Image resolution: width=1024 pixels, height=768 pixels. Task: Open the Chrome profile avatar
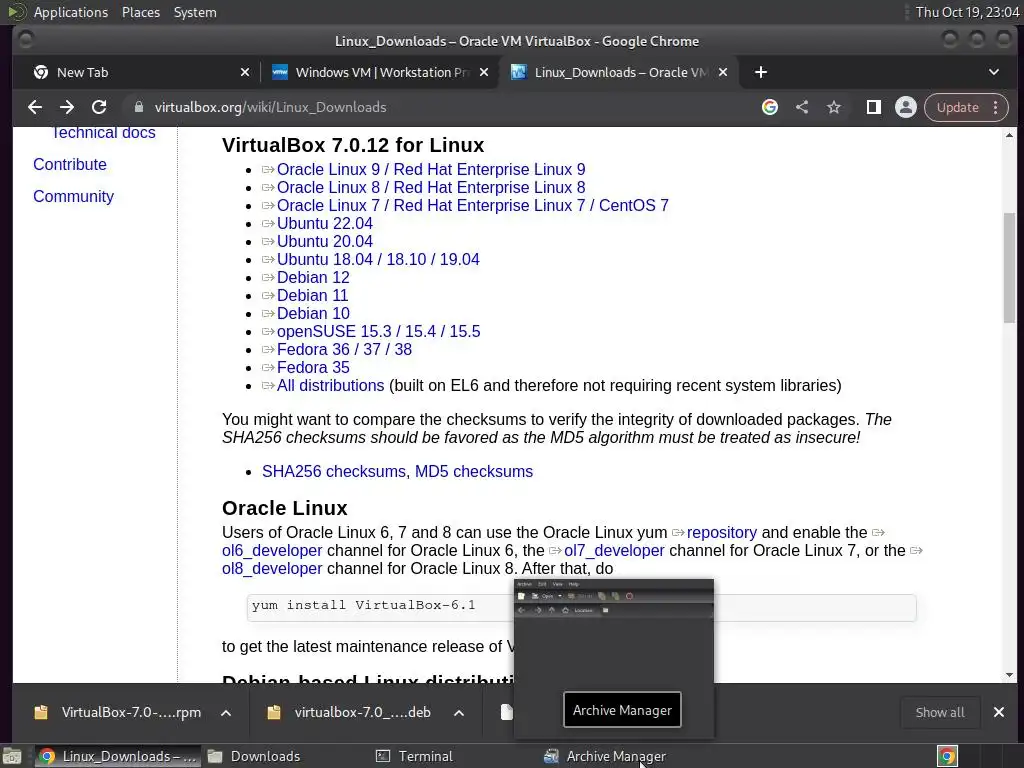[x=906, y=107]
